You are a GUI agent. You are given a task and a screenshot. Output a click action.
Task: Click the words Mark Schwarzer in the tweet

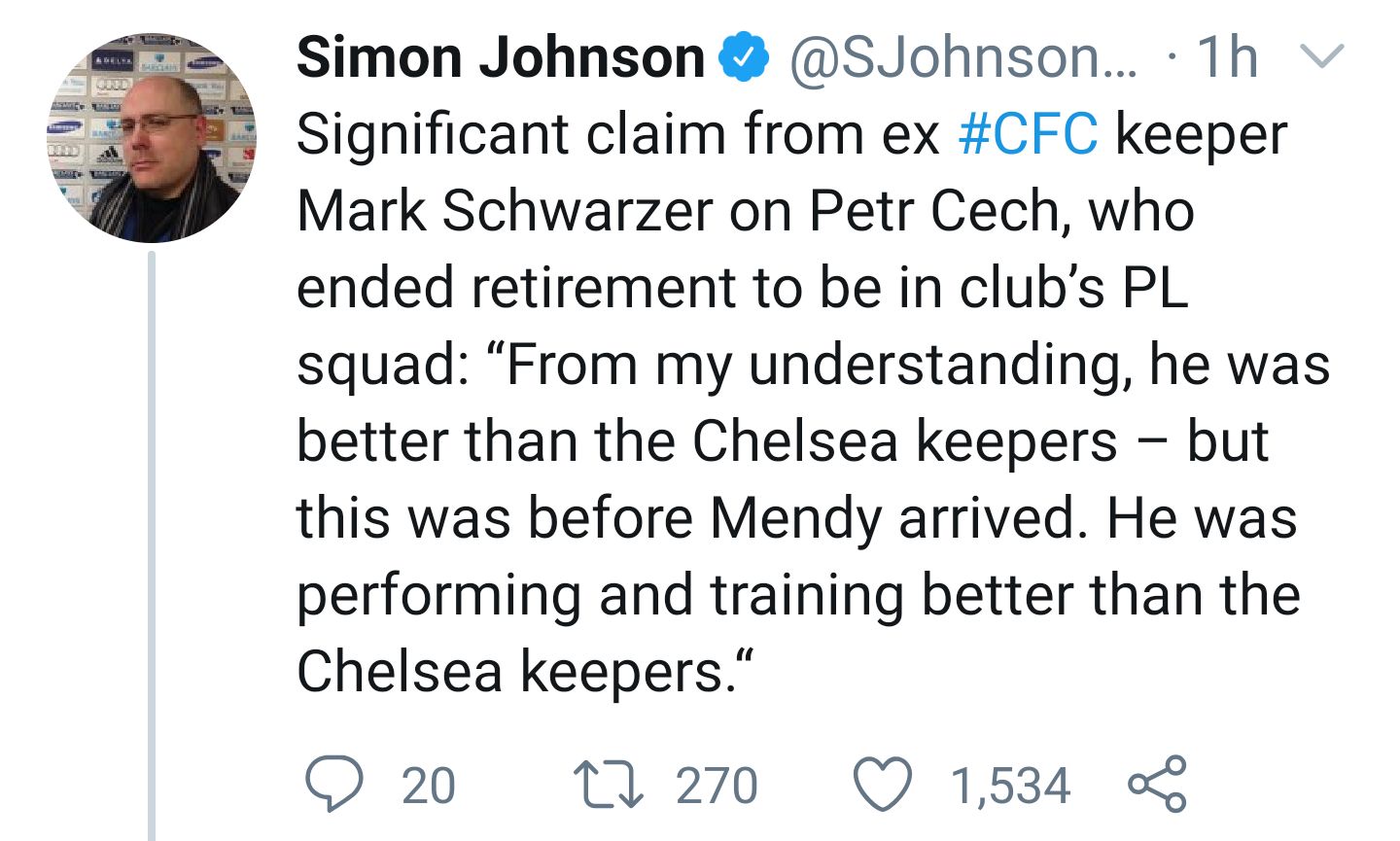tap(505, 211)
